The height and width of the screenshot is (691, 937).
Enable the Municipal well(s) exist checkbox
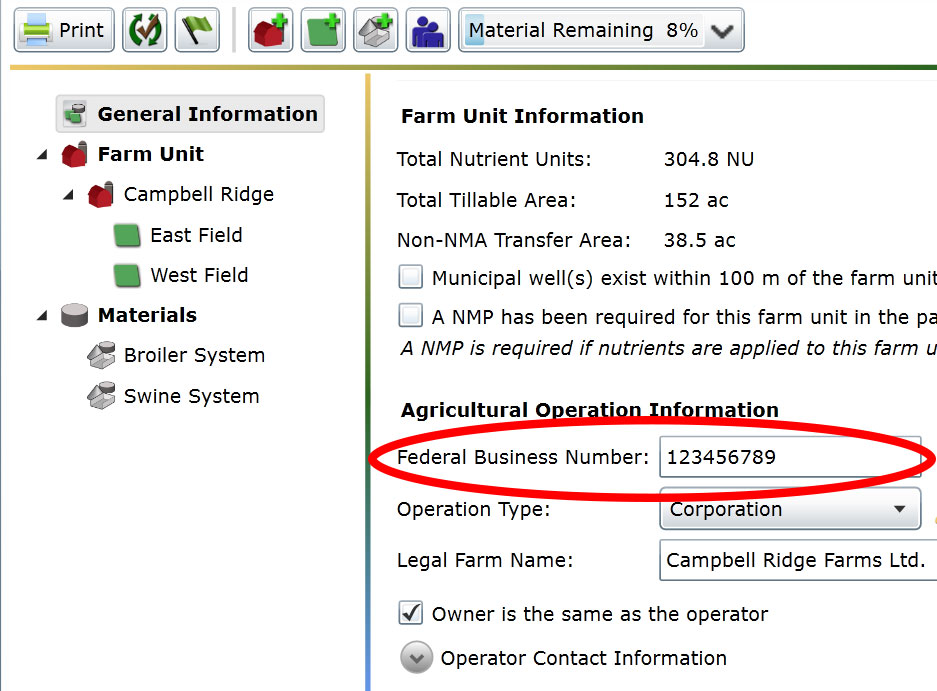pyautogui.click(x=410, y=277)
